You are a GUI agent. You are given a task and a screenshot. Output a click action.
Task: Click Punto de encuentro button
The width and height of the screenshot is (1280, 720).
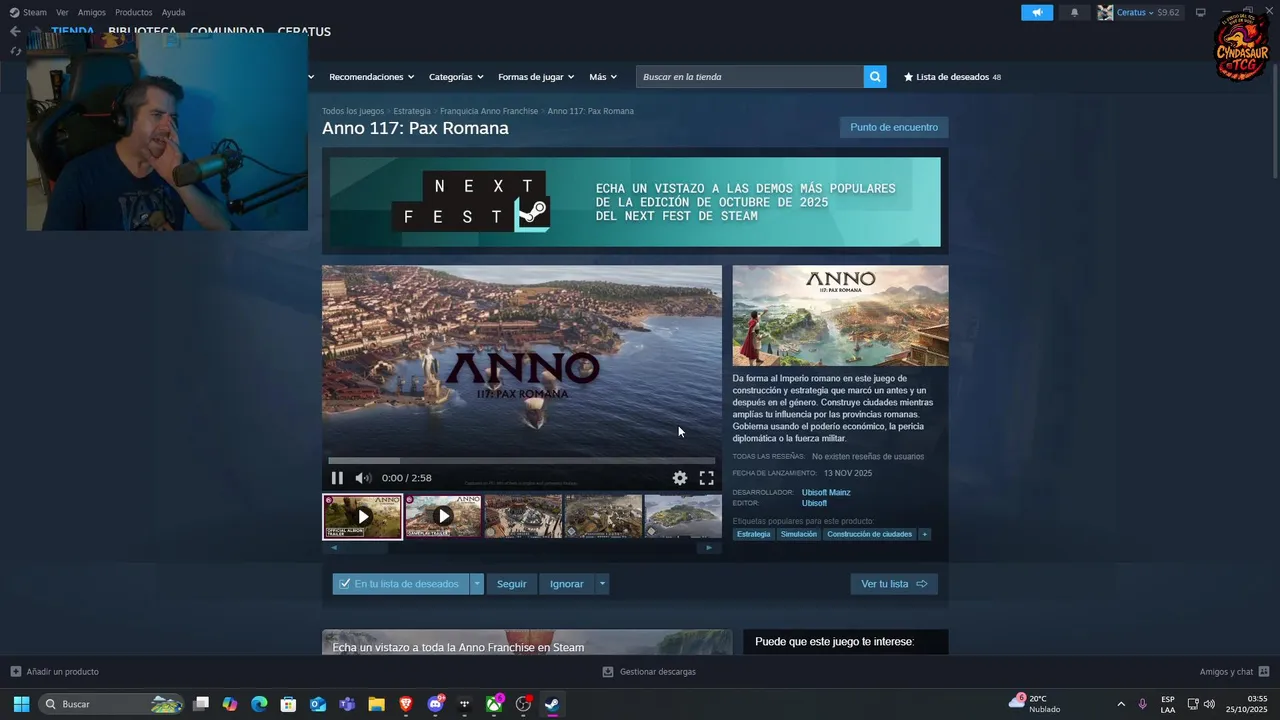tap(894, 127)
